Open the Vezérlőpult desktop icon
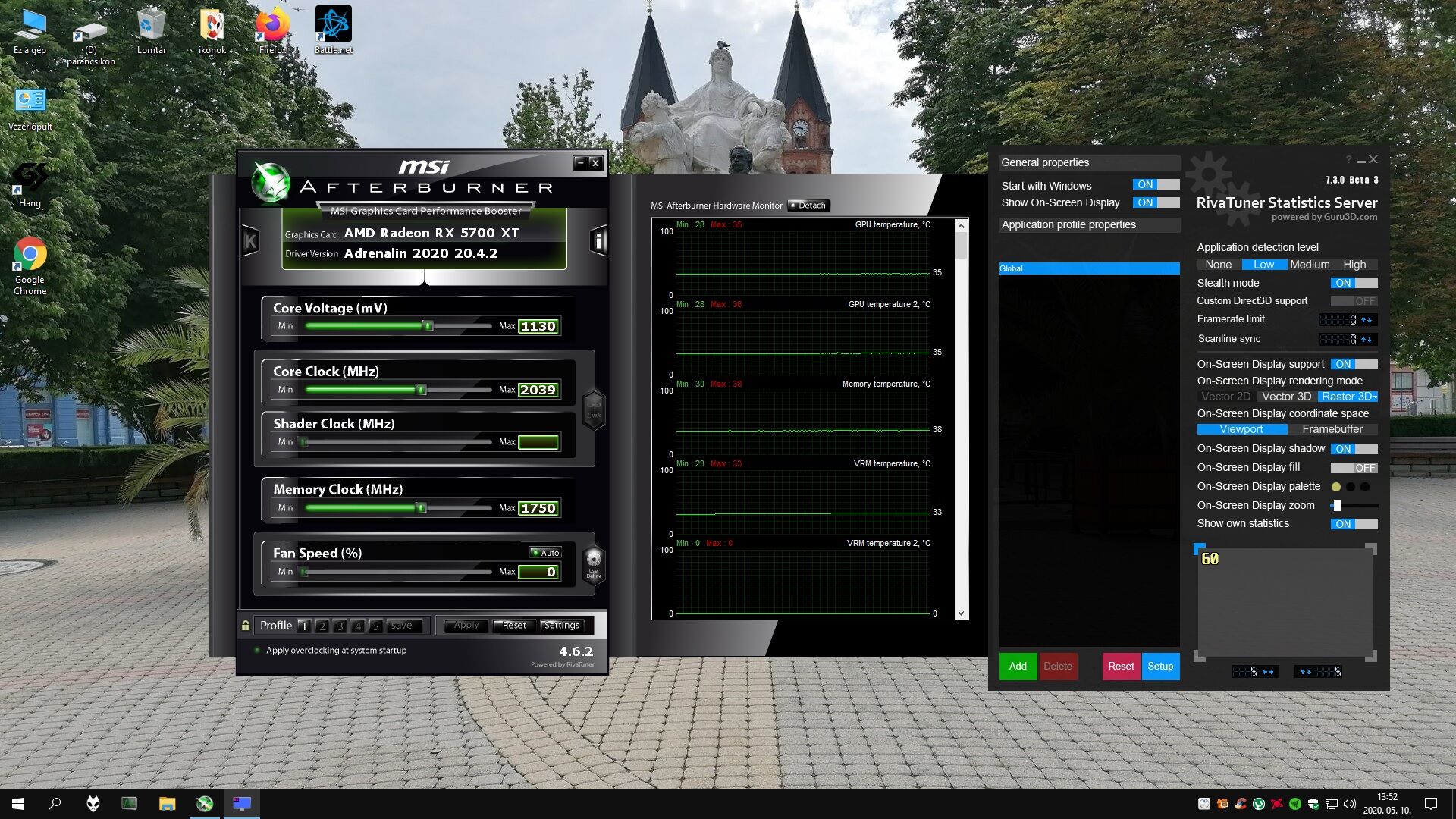Screen dimensions: 1456x819 coord(30,108)
